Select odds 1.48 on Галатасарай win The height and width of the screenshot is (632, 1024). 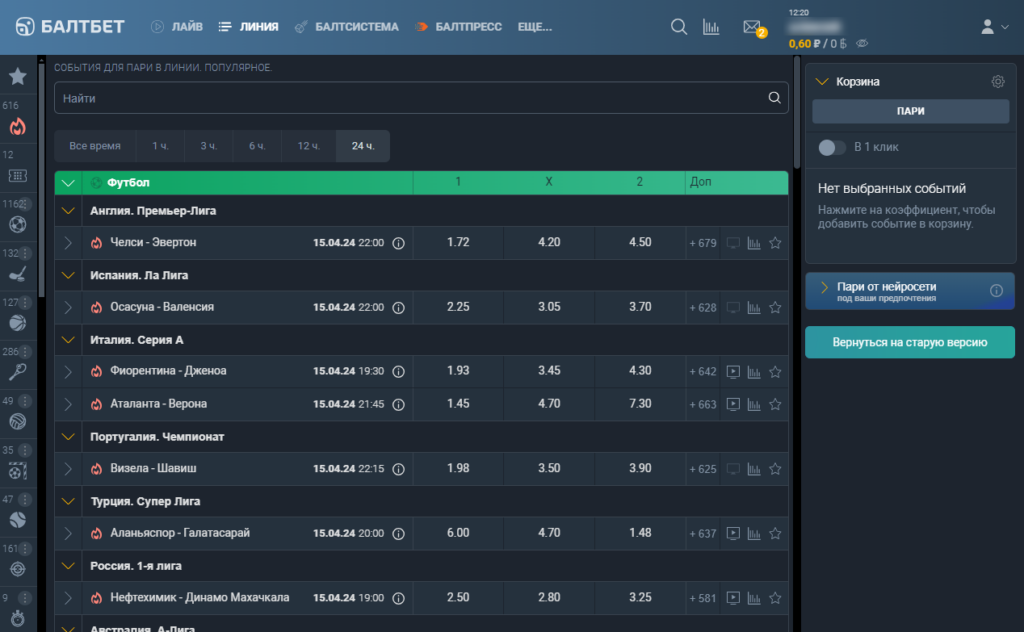pyautogui.click(x=639, y=533)
